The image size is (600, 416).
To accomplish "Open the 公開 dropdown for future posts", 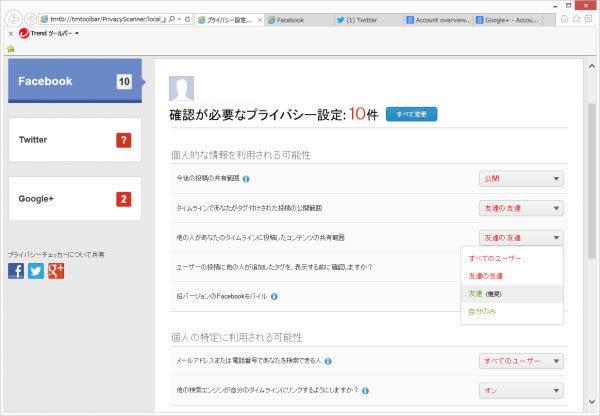I will click(521, 179).
